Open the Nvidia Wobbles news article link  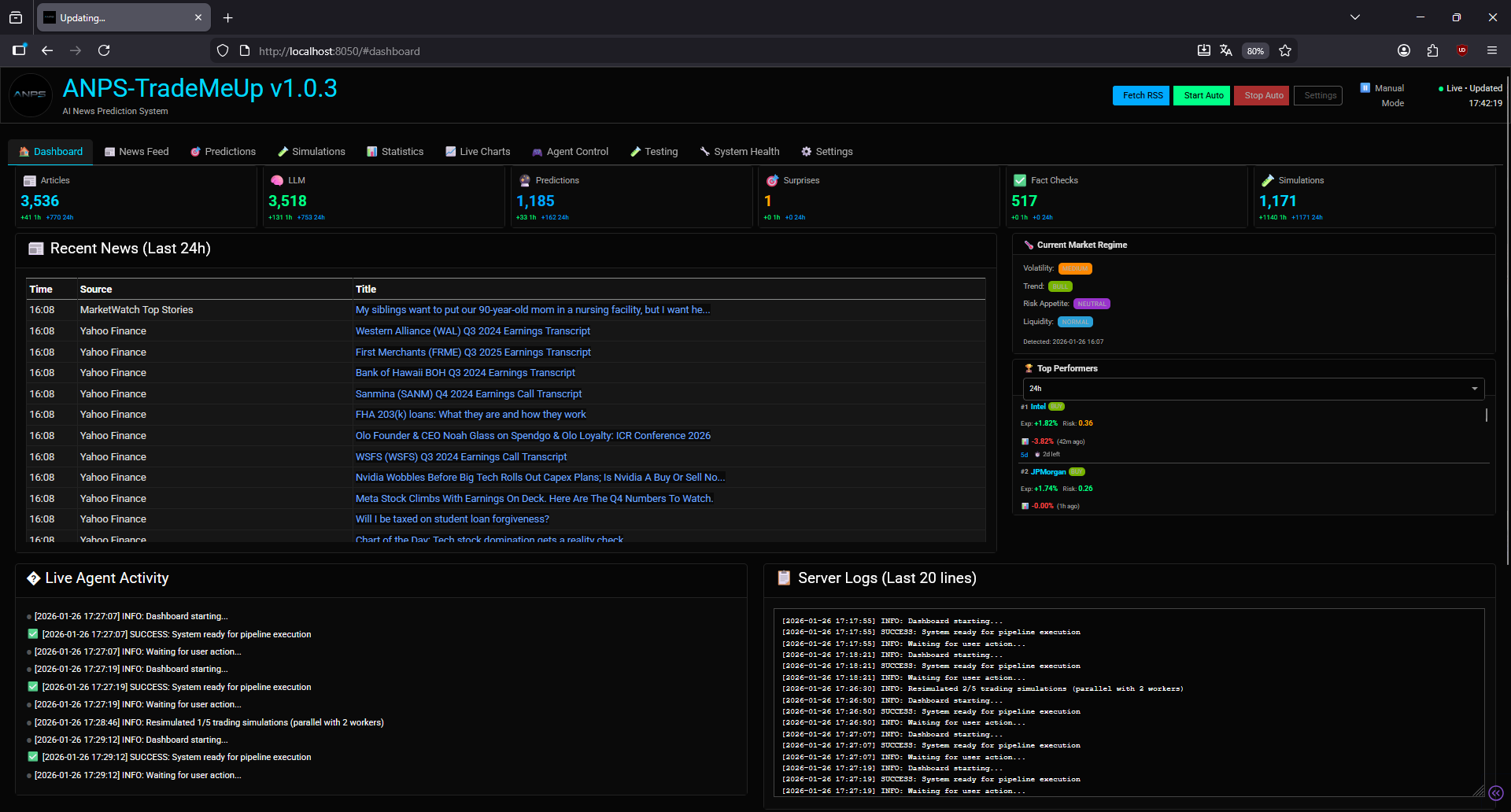click(x=540, y=478)
